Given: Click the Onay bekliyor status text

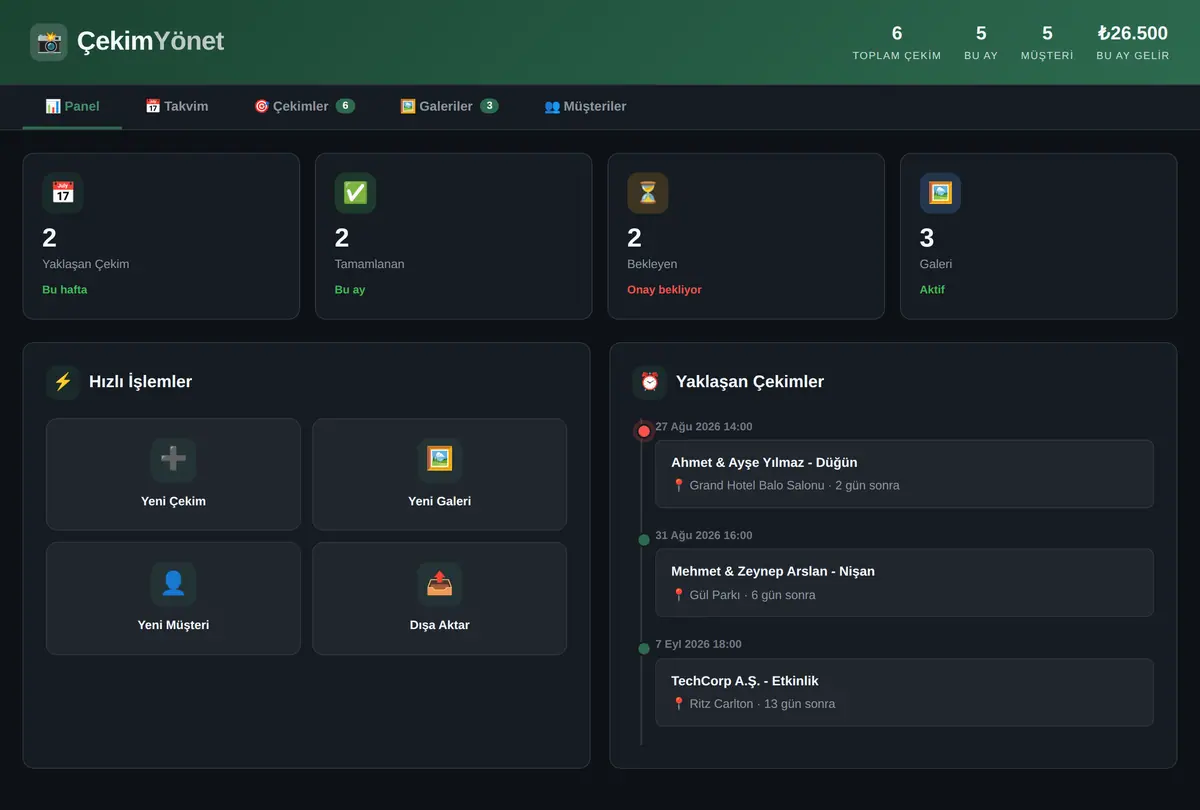Looking at the screenshot, I should pyautogui.click(x=664, y=290).
